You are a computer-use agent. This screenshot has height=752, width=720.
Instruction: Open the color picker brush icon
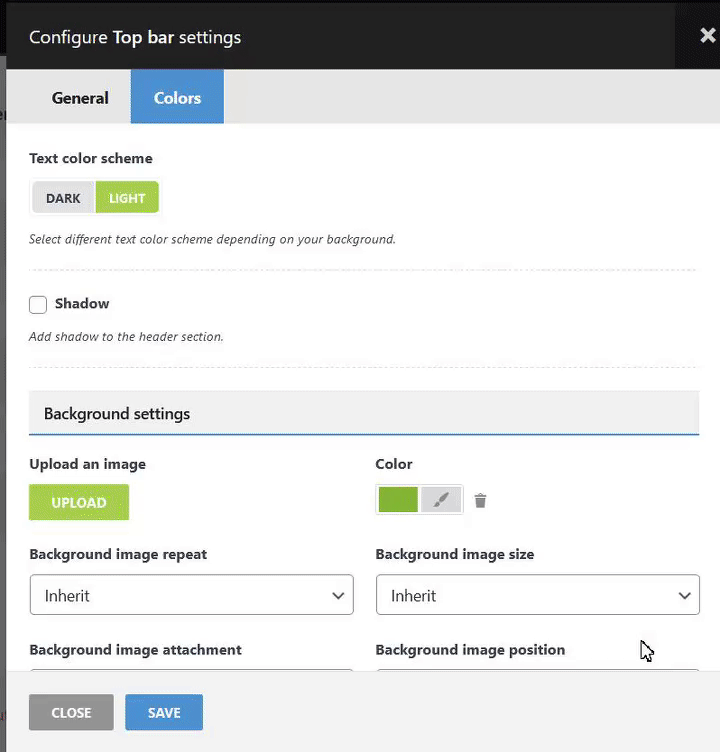441,500
